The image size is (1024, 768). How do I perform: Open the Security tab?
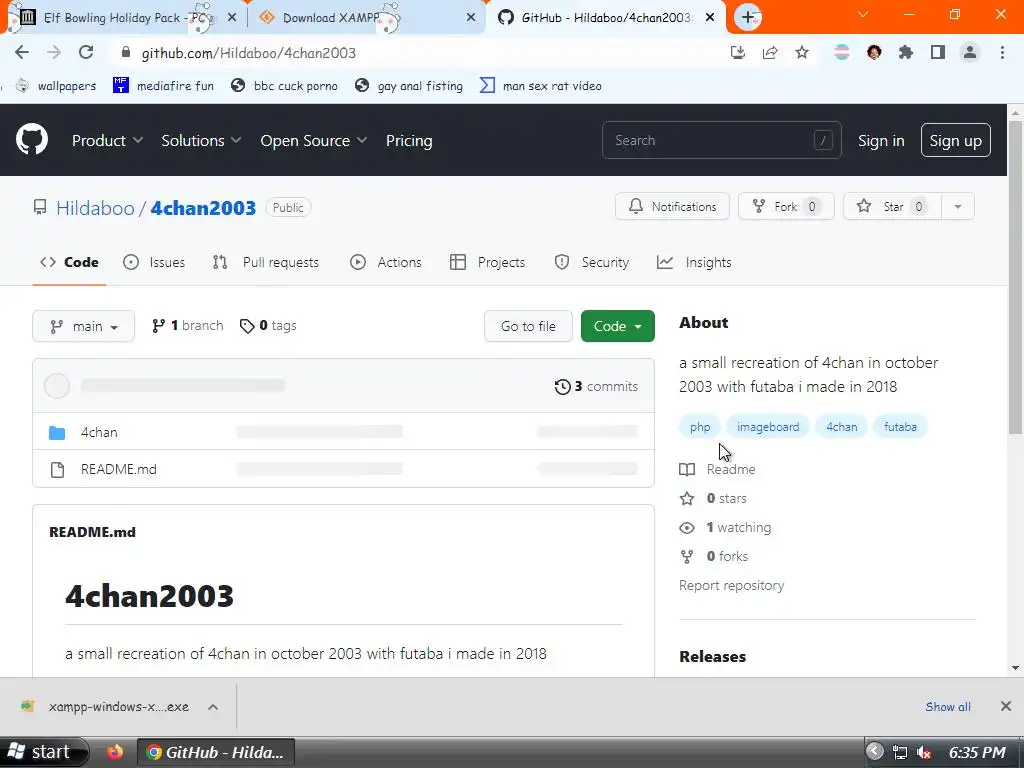592,263
